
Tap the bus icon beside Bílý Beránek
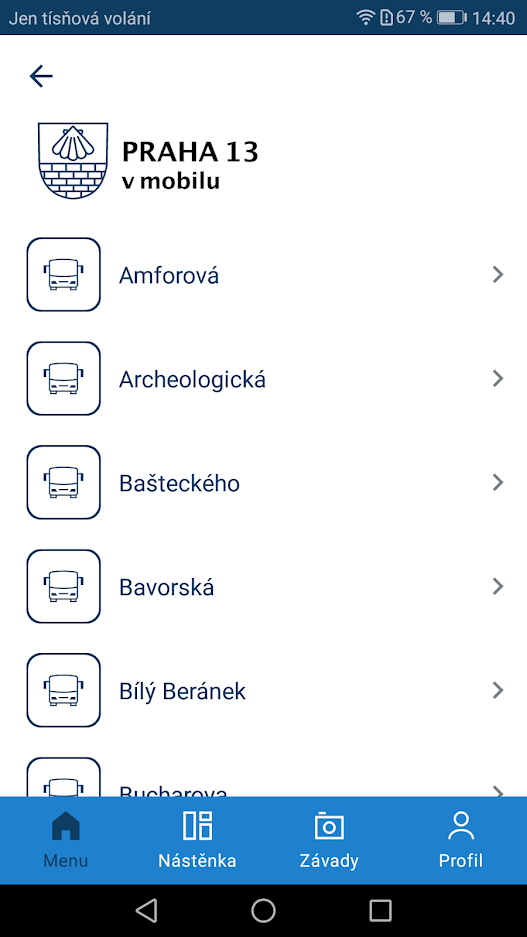[63, 690]
